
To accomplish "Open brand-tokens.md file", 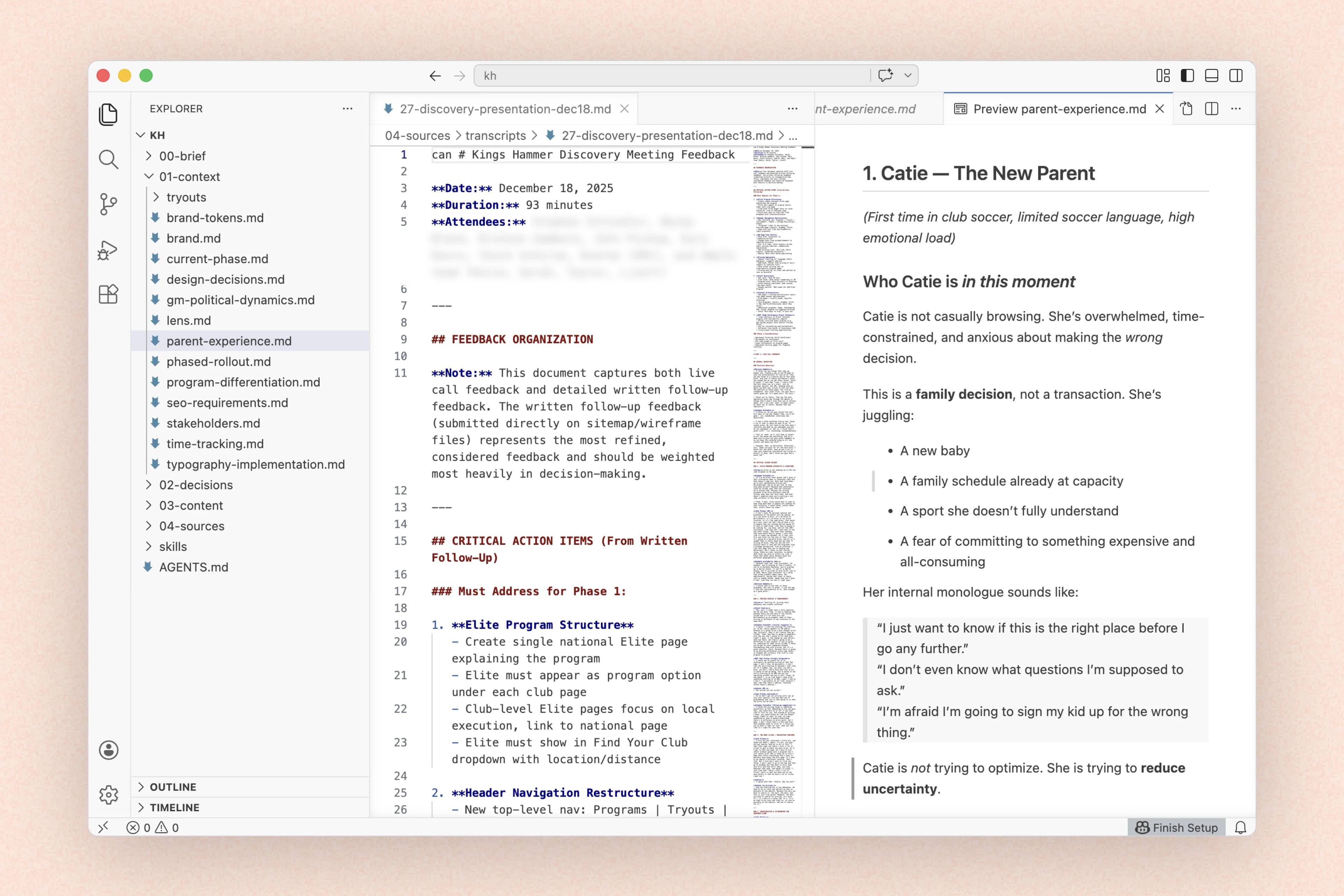I will [x=250, y=218].
